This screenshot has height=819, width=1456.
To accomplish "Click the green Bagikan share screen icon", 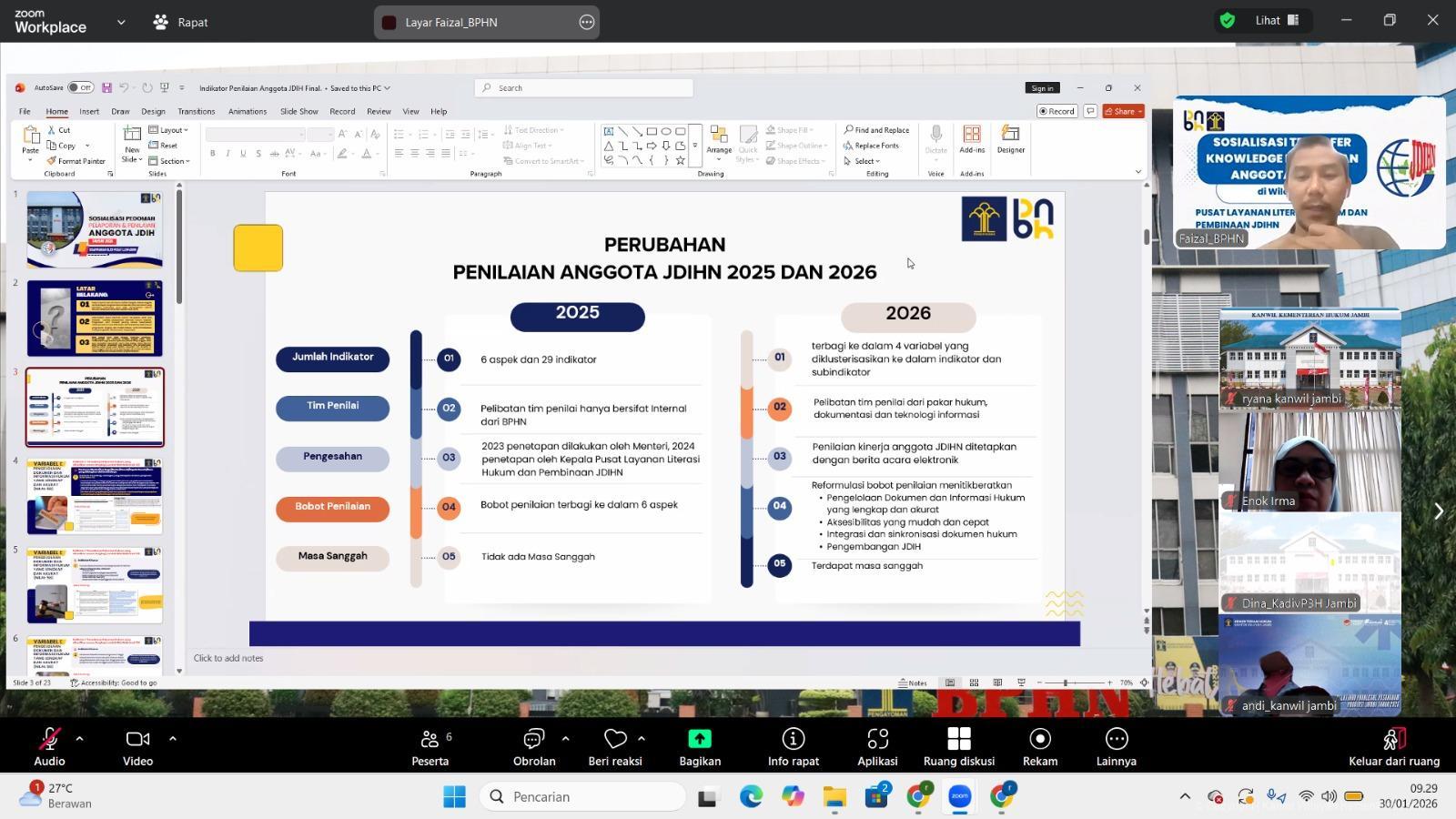I will (699, 738).
